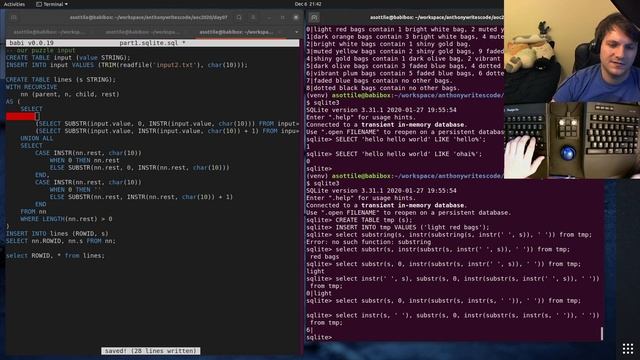Open the tab list dropdown arrow
This screenshot has width=640, height=360.
296,32
